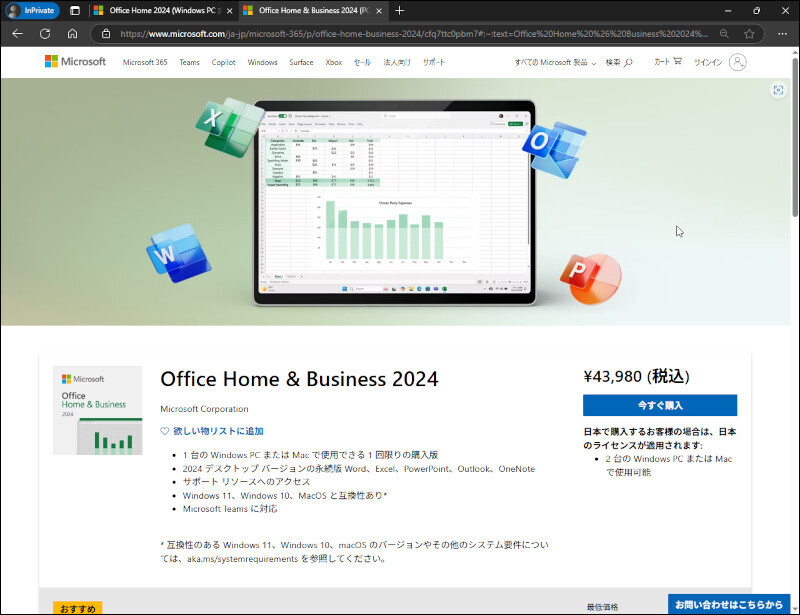The height and width of the screenshot is (615, 800).
Task: Open the tab actions menu icon
Action: click(x=75, y=10)
